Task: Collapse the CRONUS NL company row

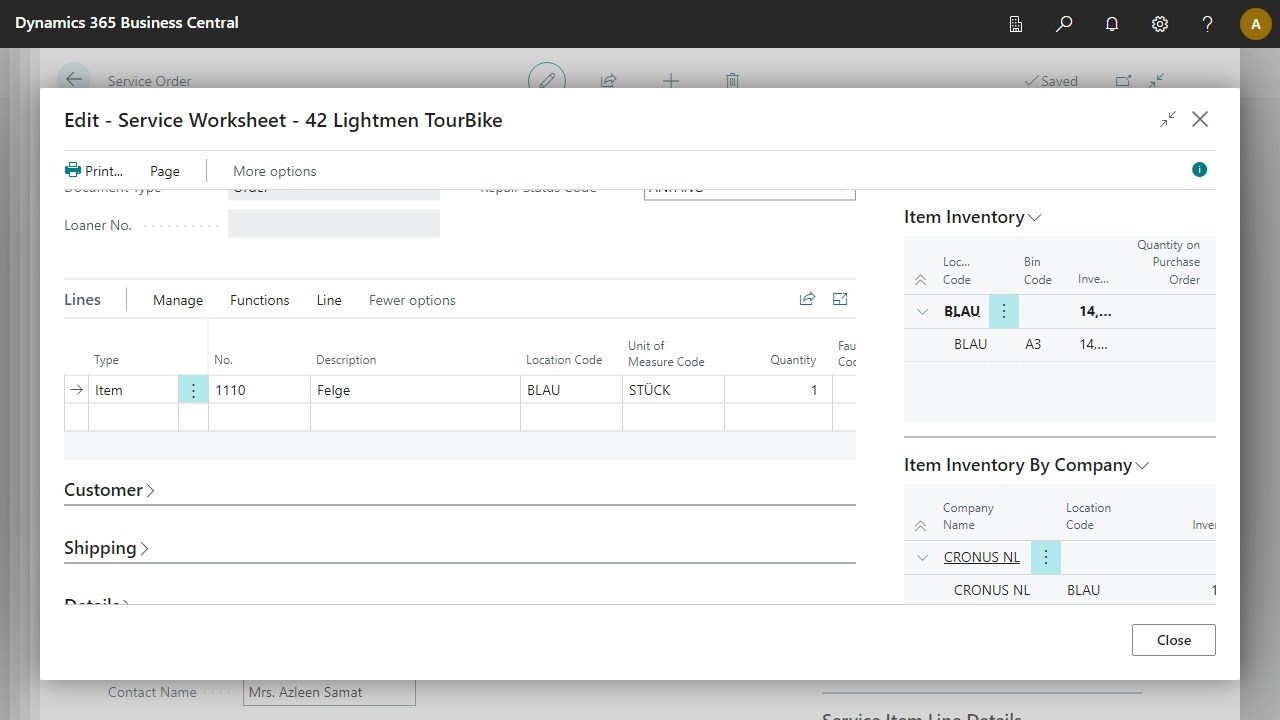Action: tap(922, 558)
